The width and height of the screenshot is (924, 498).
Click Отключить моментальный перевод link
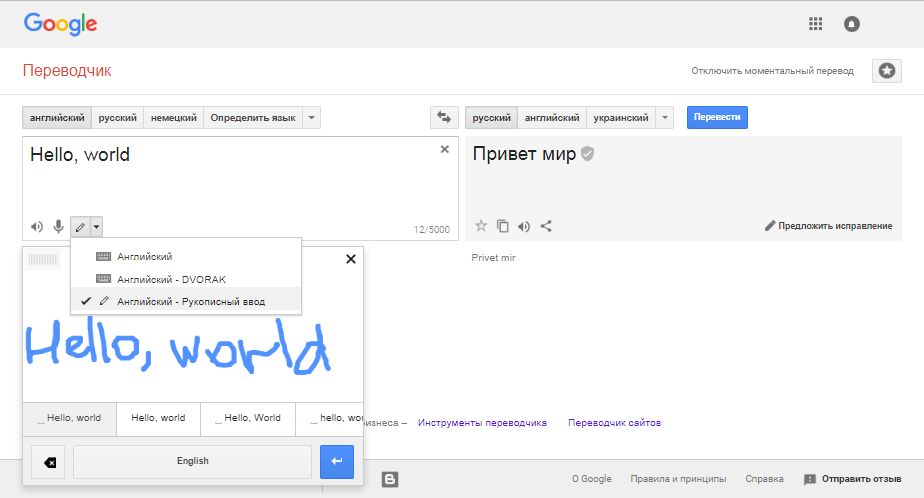pyautogui.click(x=773, y=71)
